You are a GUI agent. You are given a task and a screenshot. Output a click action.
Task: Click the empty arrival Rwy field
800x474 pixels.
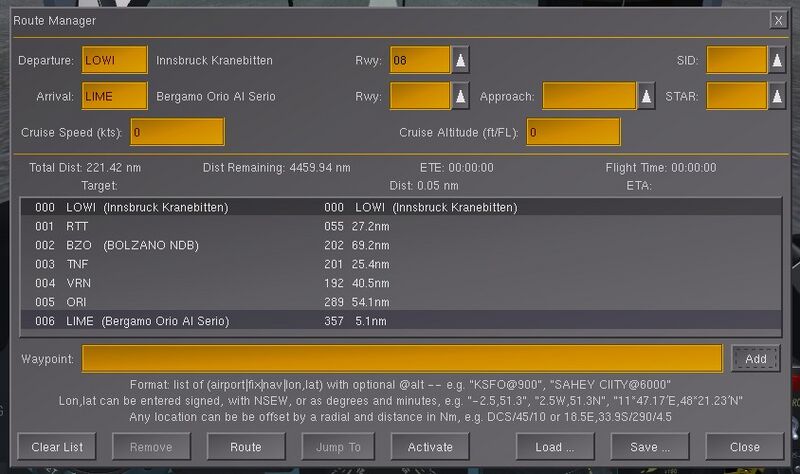coord(420,96)
